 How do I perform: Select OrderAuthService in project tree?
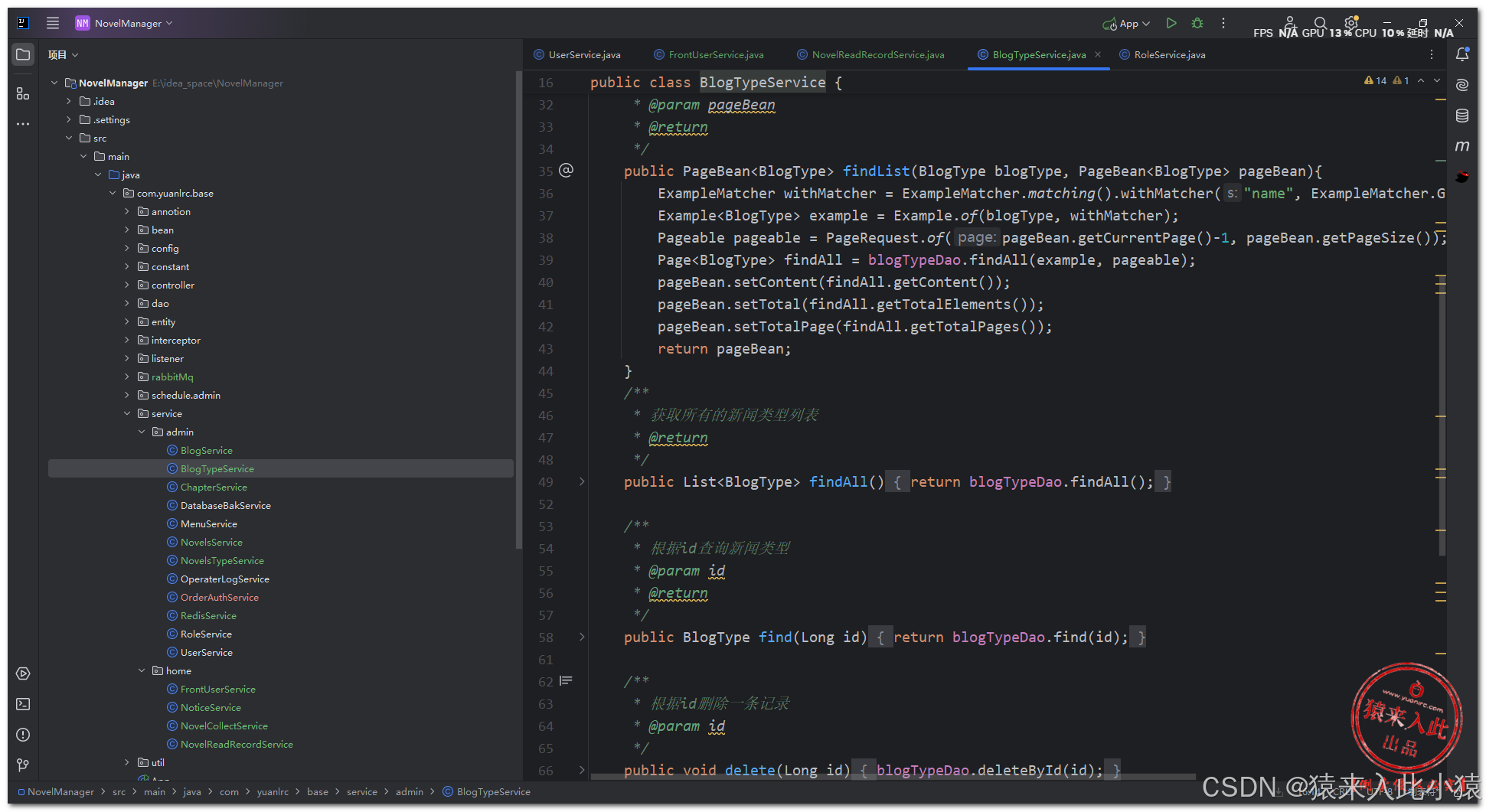[x=219, y=597]
